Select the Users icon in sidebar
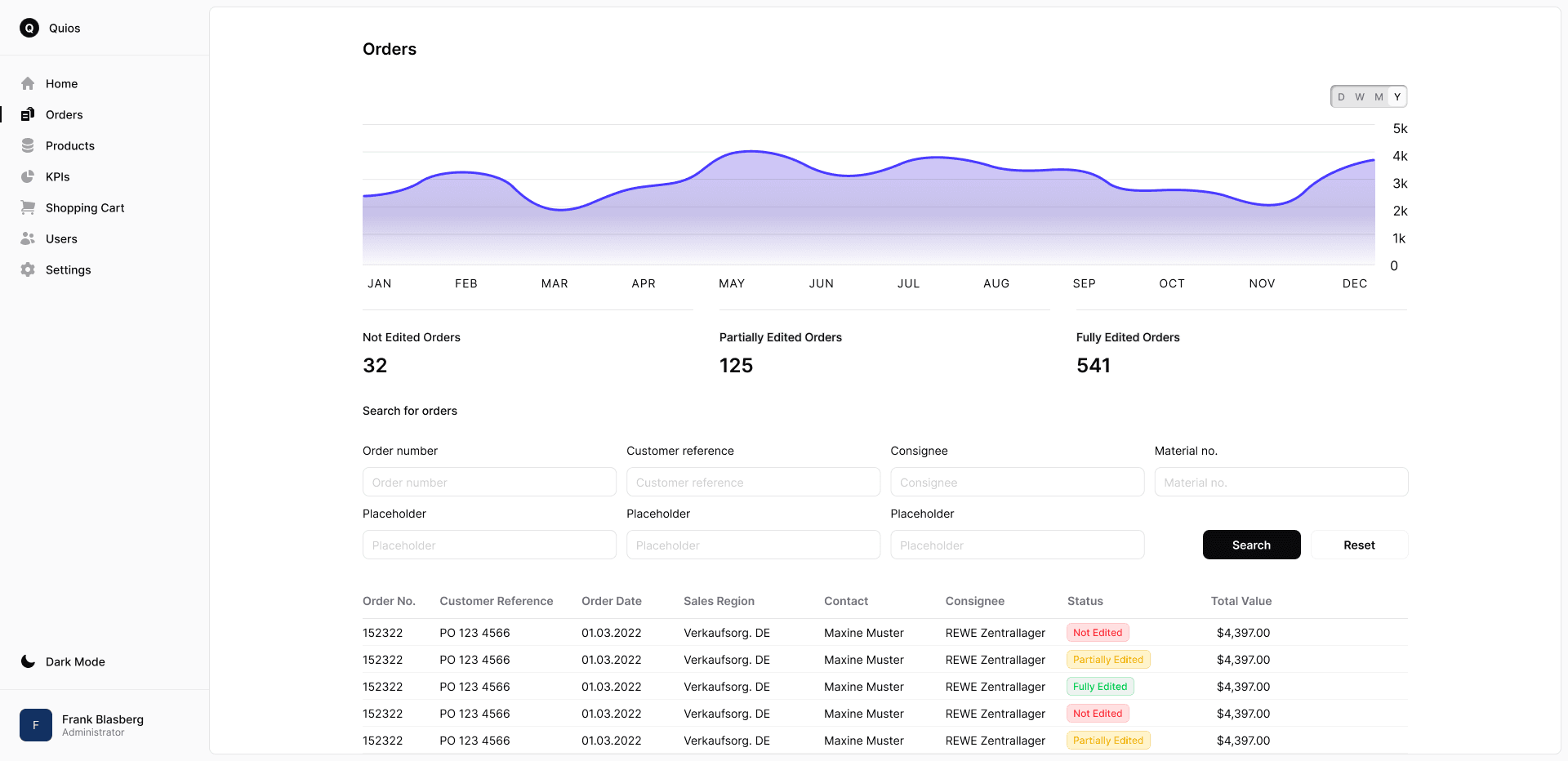The height and width of the screenshot is (761, 1568). point(29,238)
